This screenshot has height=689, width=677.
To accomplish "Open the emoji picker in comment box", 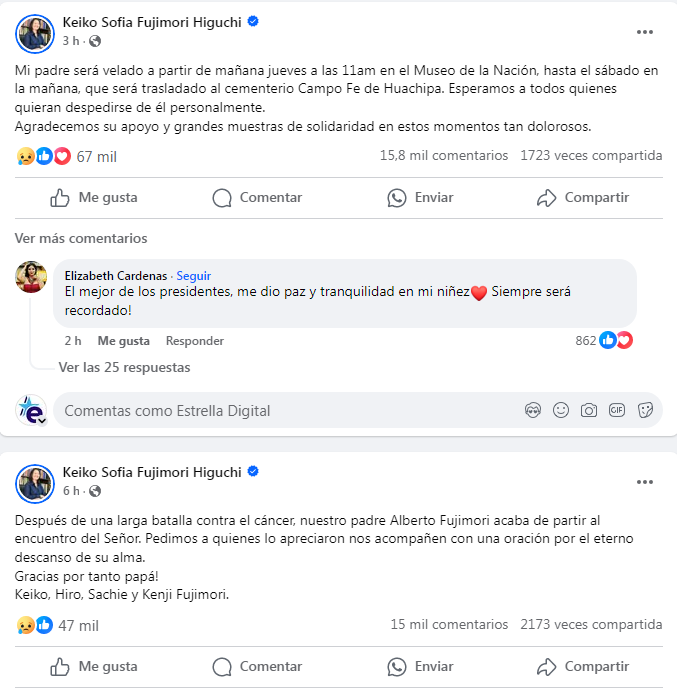I will coord(561,410).
